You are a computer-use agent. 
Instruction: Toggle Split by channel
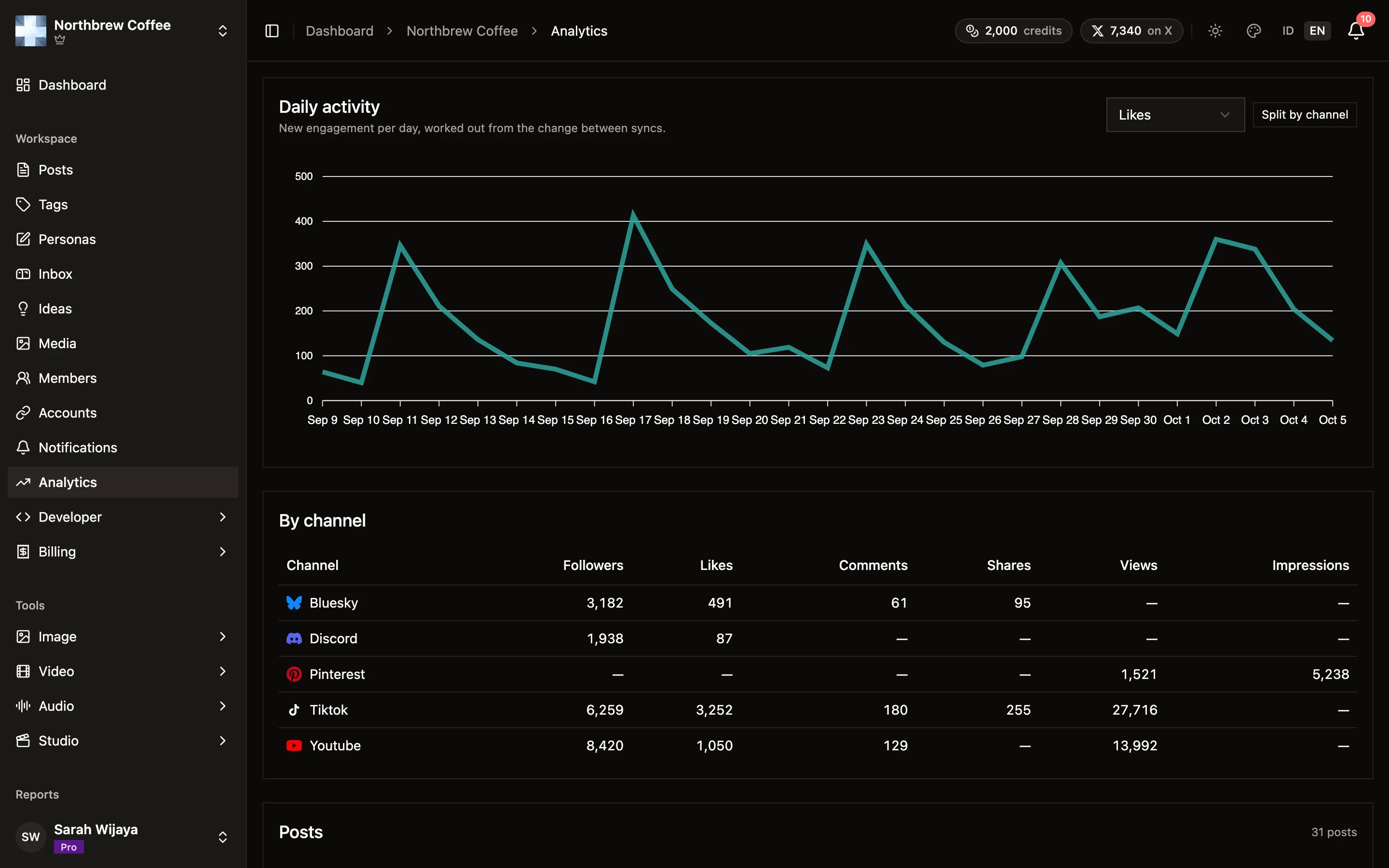pos(1305,115)
